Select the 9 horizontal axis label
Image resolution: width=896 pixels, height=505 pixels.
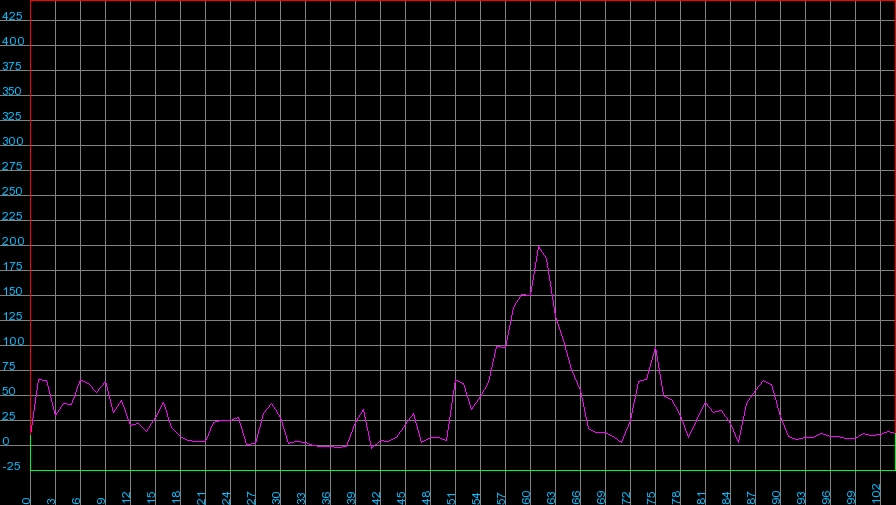tap(101, 501)
